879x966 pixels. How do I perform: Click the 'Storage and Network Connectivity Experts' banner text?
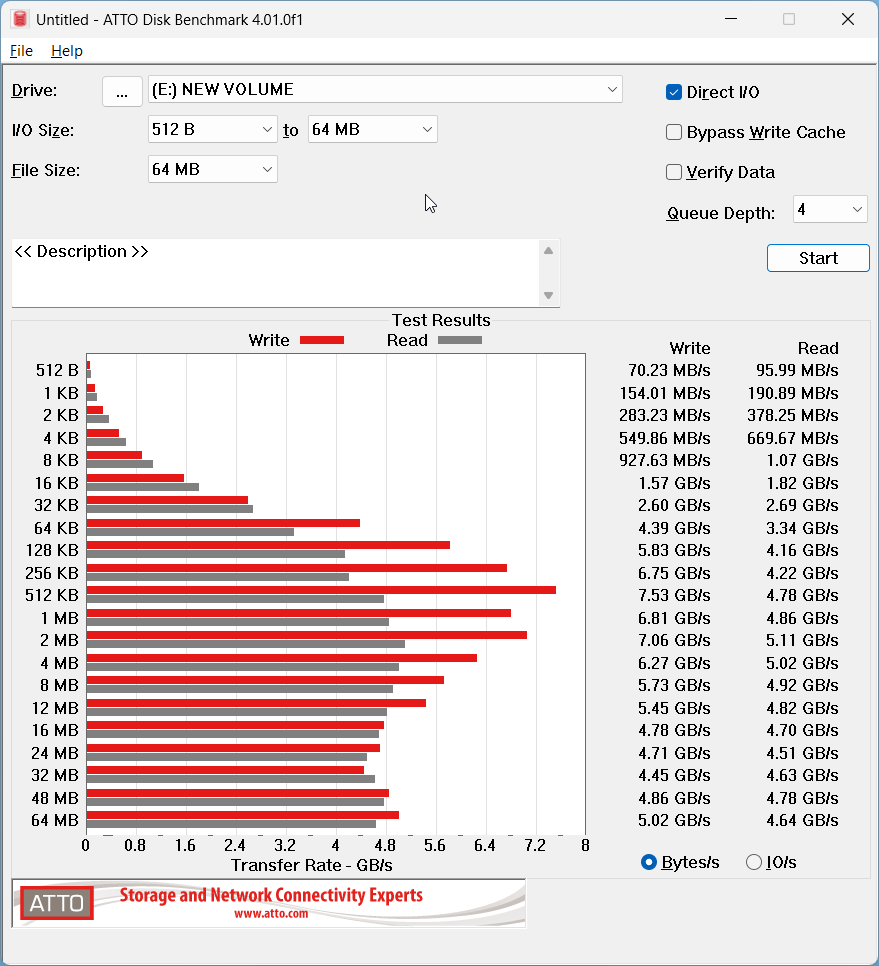(x=271, y=895)
